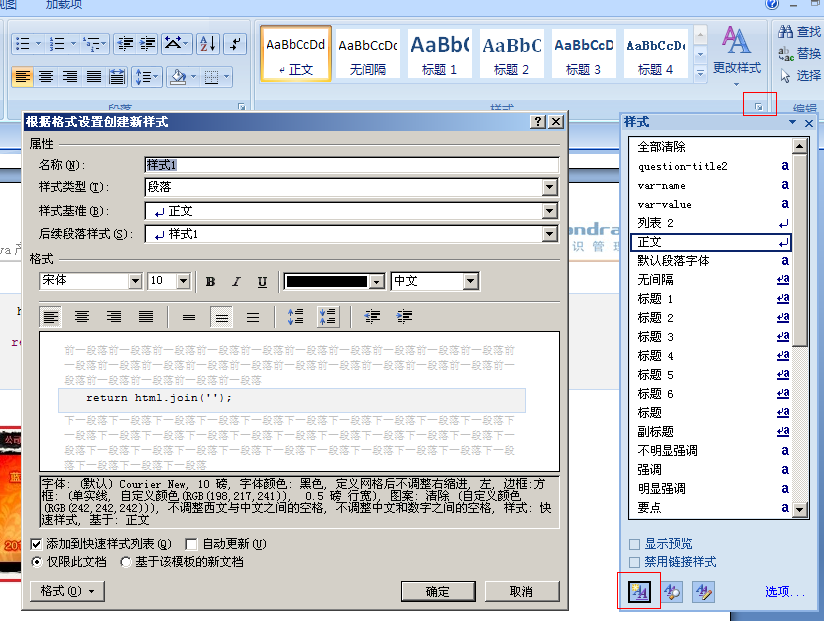Click the sort A-Z icon in ribbon
Image resolution: width=824 pixels, height=621 pixels.
(208, 44)
